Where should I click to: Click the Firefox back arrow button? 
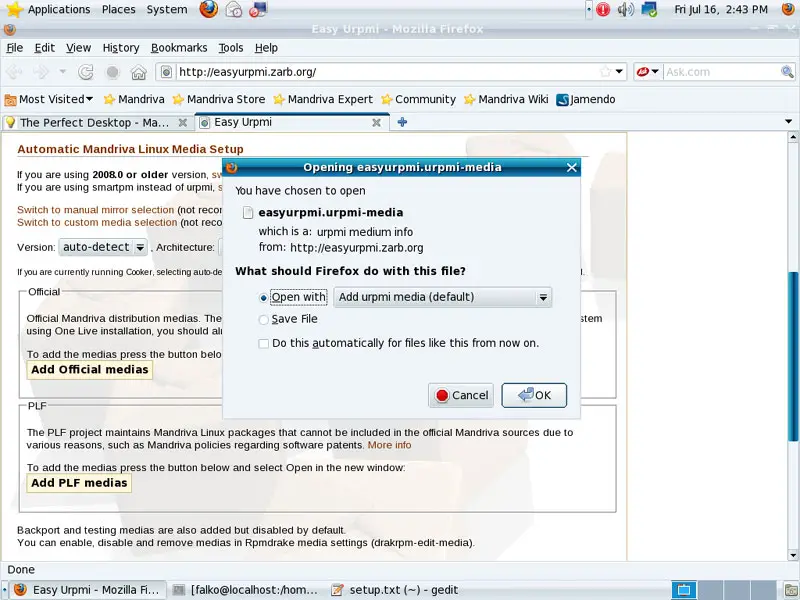(14, 72)
